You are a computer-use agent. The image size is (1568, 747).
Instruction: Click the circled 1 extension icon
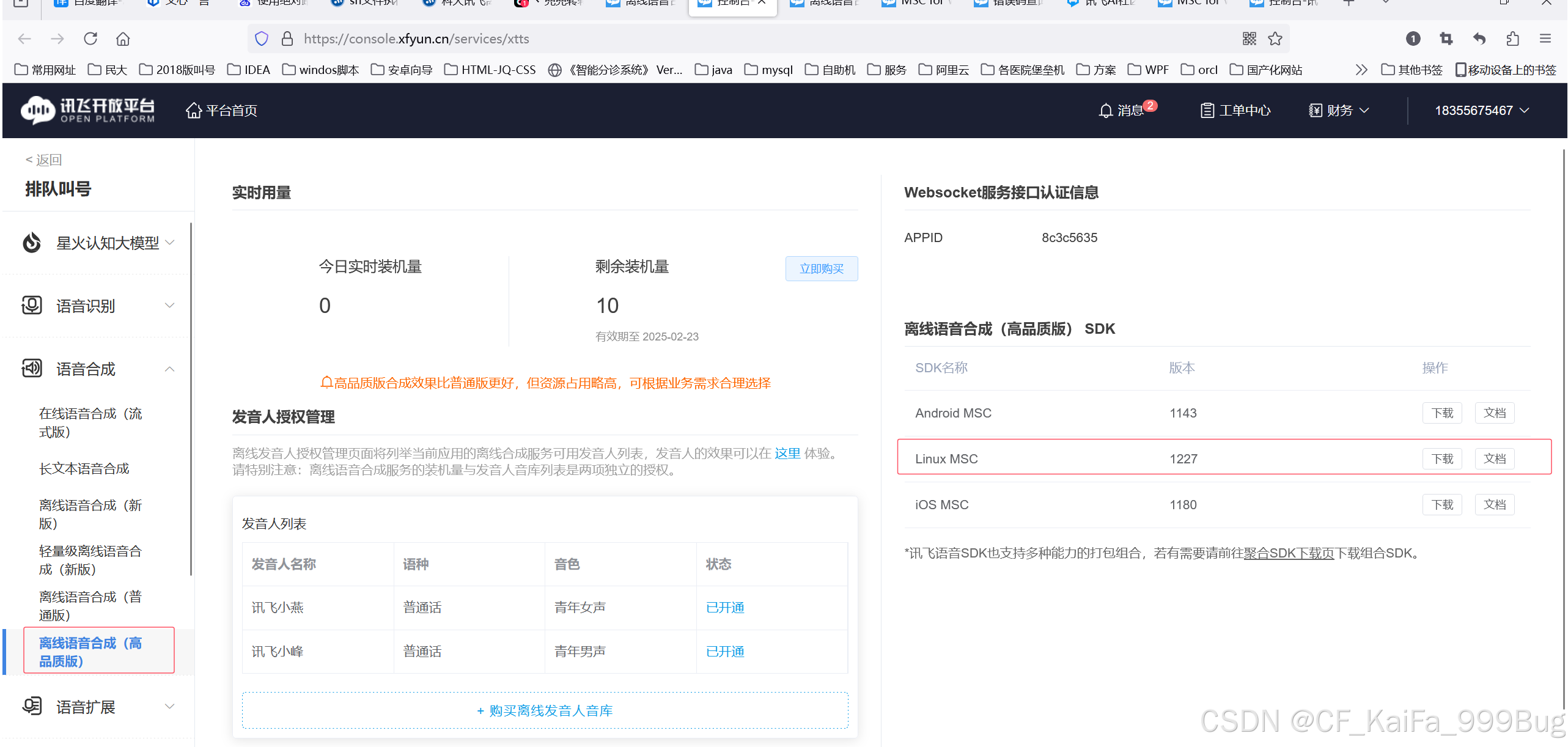coord(1413,39)
